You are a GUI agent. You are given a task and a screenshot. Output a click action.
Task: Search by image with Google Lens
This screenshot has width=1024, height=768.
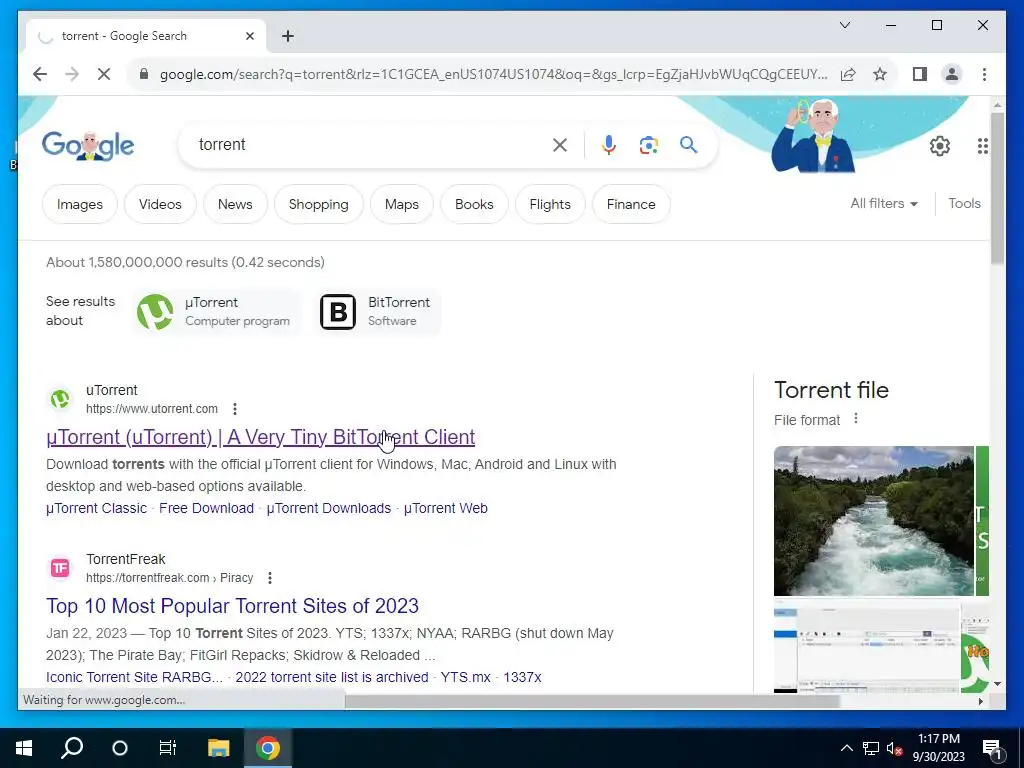[x=648, y=145]
